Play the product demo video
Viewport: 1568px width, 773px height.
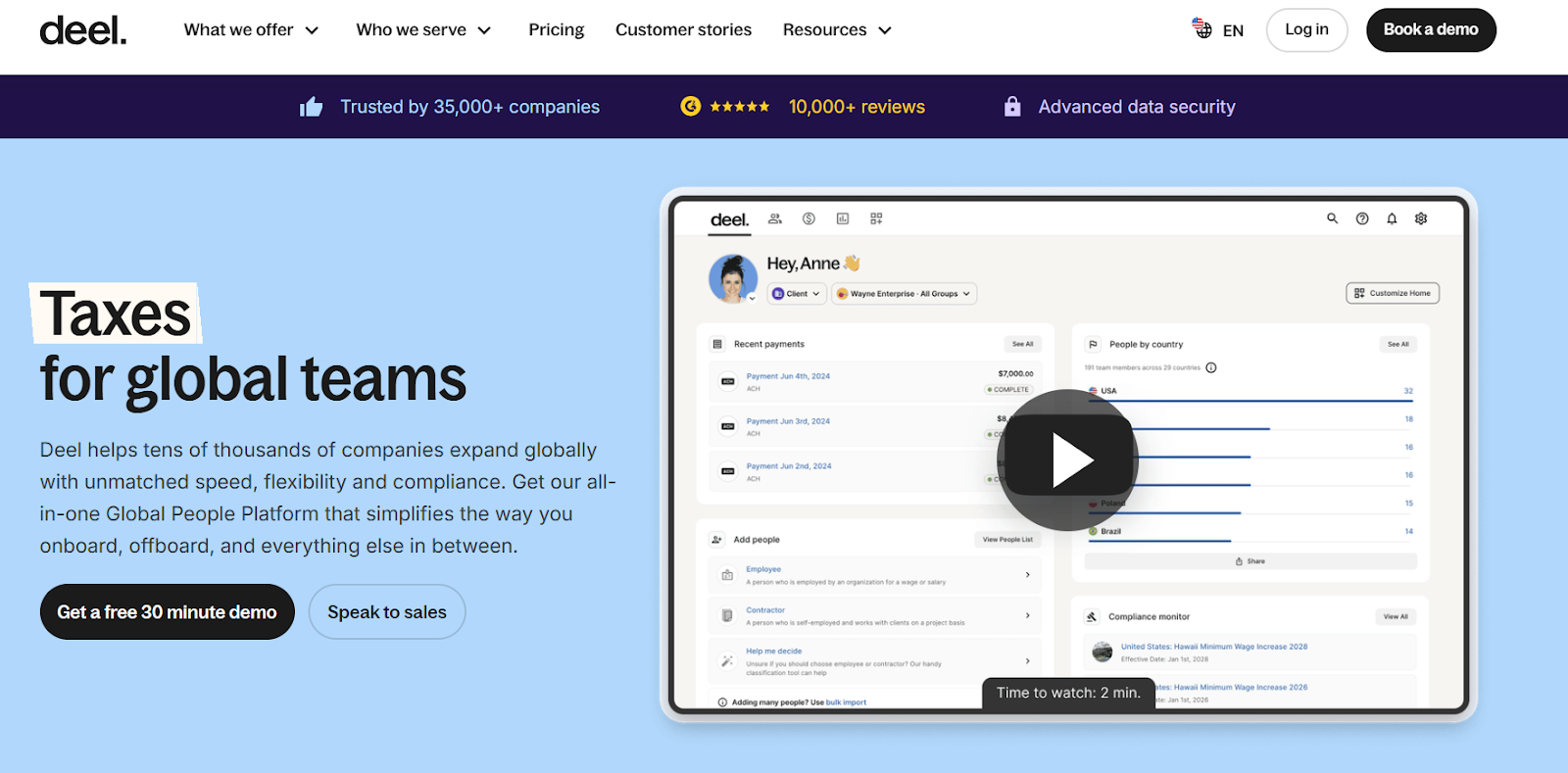(1068, 460)
